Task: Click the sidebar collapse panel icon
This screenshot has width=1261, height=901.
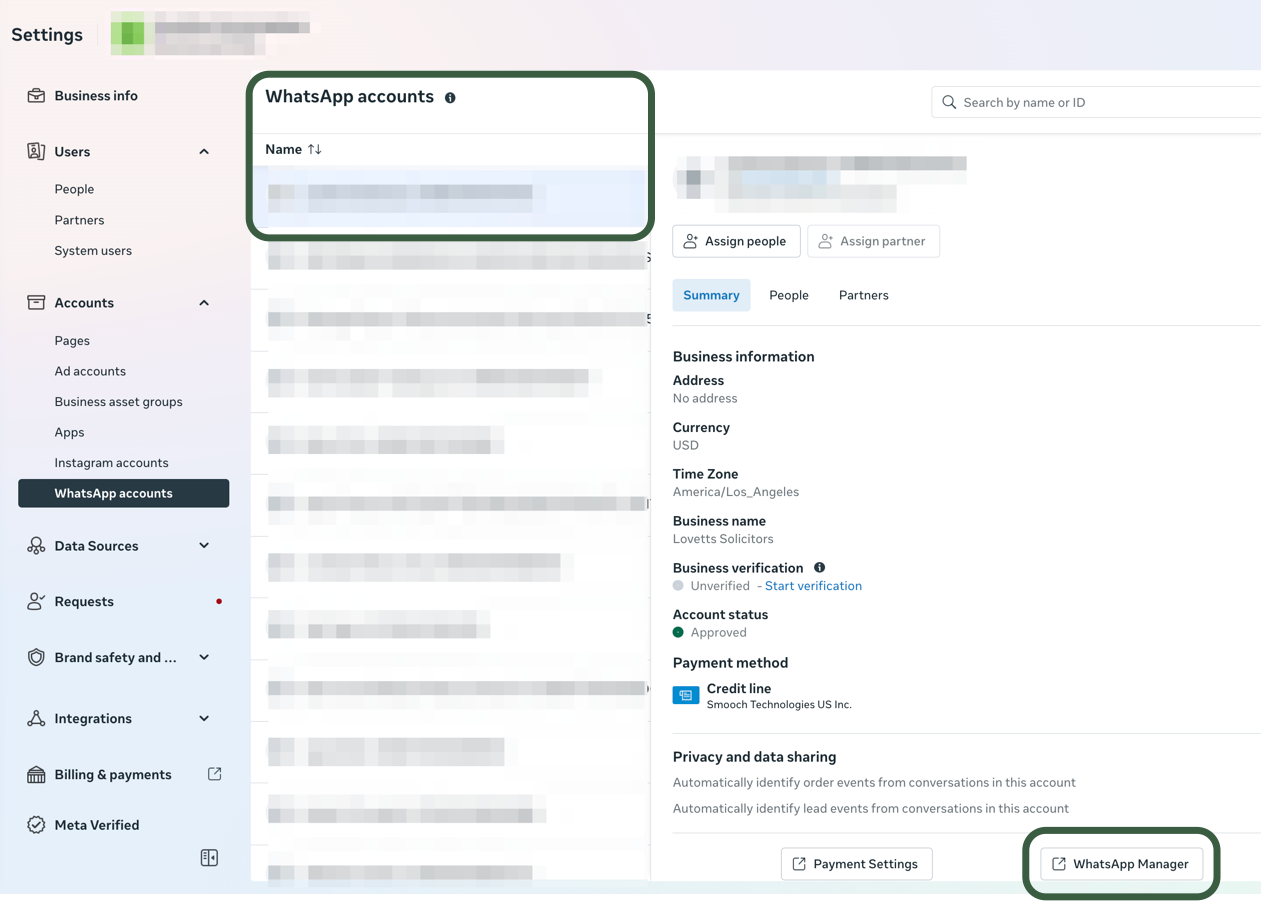Action: (209, 858)
